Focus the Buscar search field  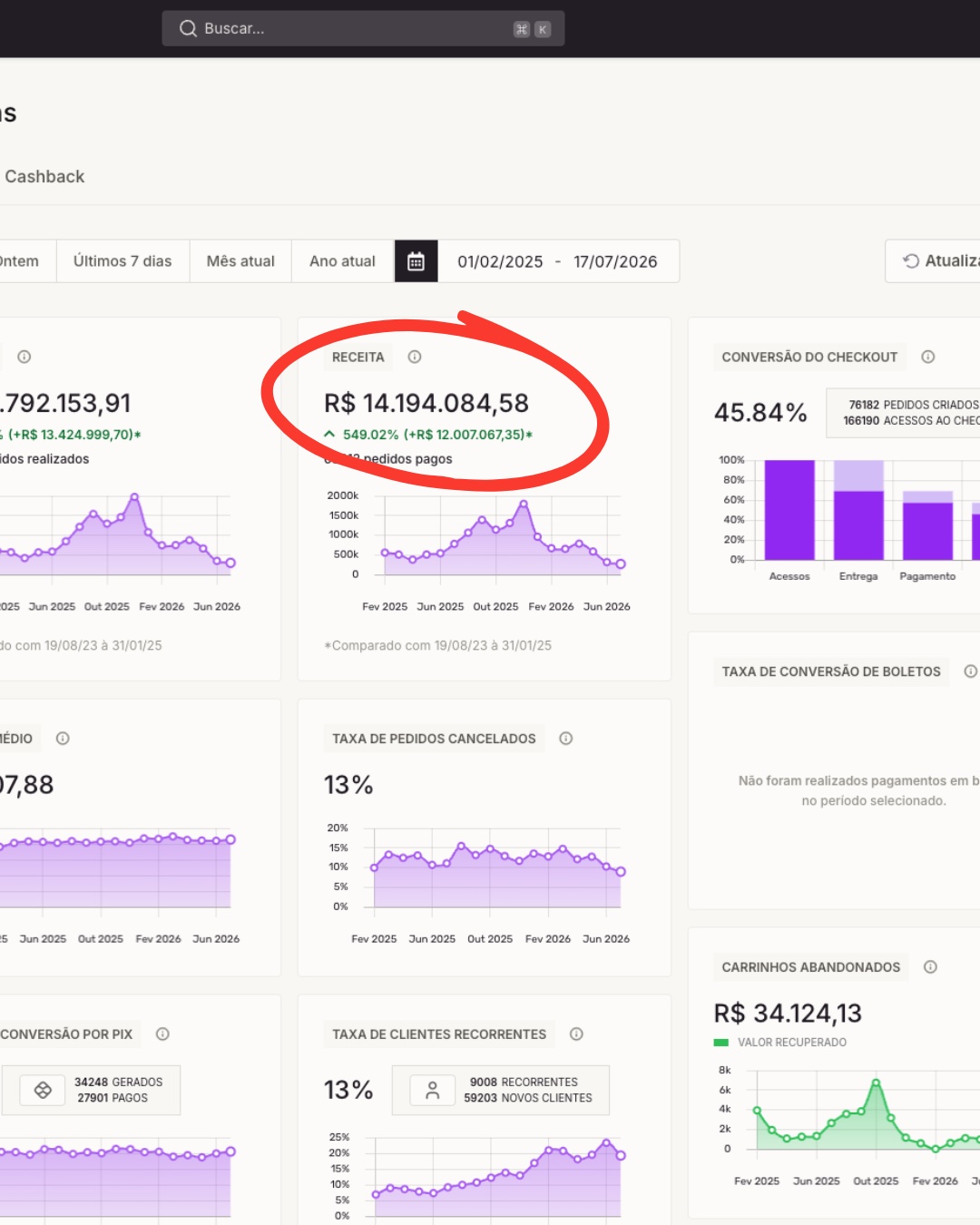tap(363, 28)
